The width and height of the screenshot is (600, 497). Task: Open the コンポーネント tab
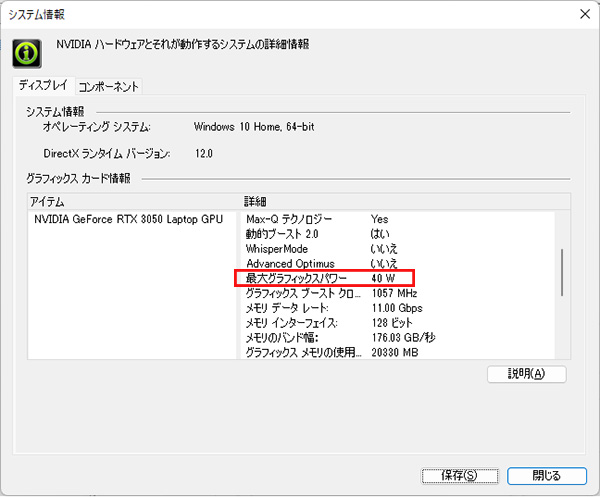(109, 87)
